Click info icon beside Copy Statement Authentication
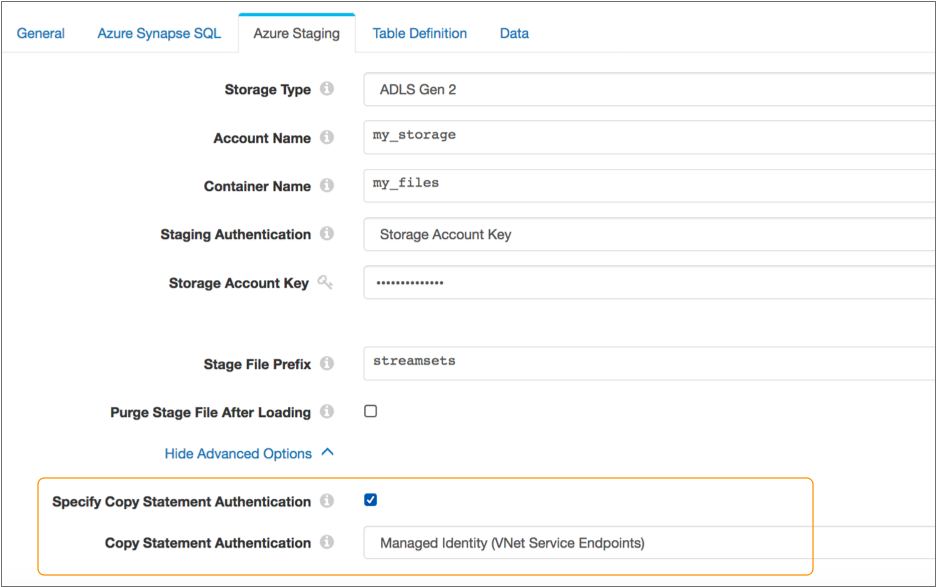The height and width of the screenshot is (587, 936). [326, 543]
